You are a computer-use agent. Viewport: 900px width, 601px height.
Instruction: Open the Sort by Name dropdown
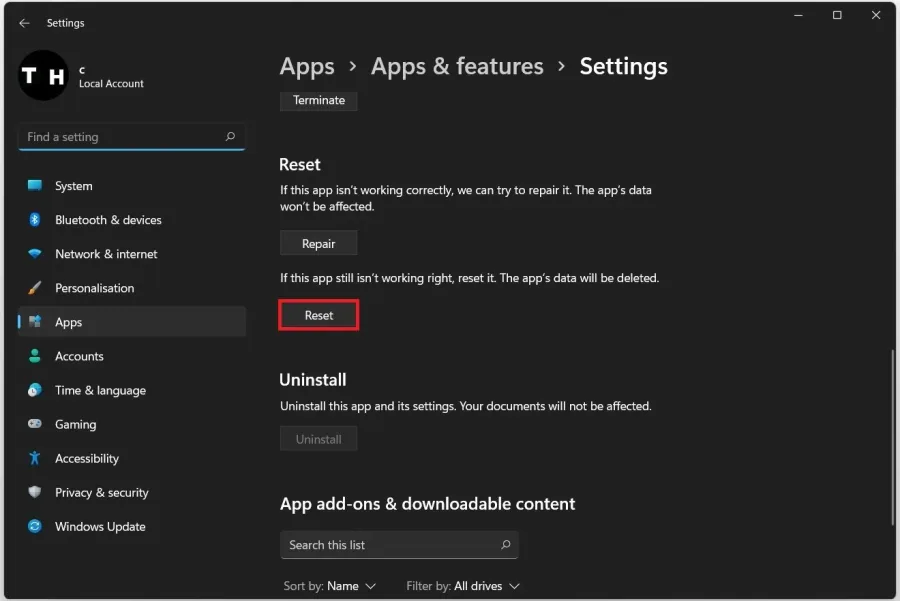(x=329, y=586)
